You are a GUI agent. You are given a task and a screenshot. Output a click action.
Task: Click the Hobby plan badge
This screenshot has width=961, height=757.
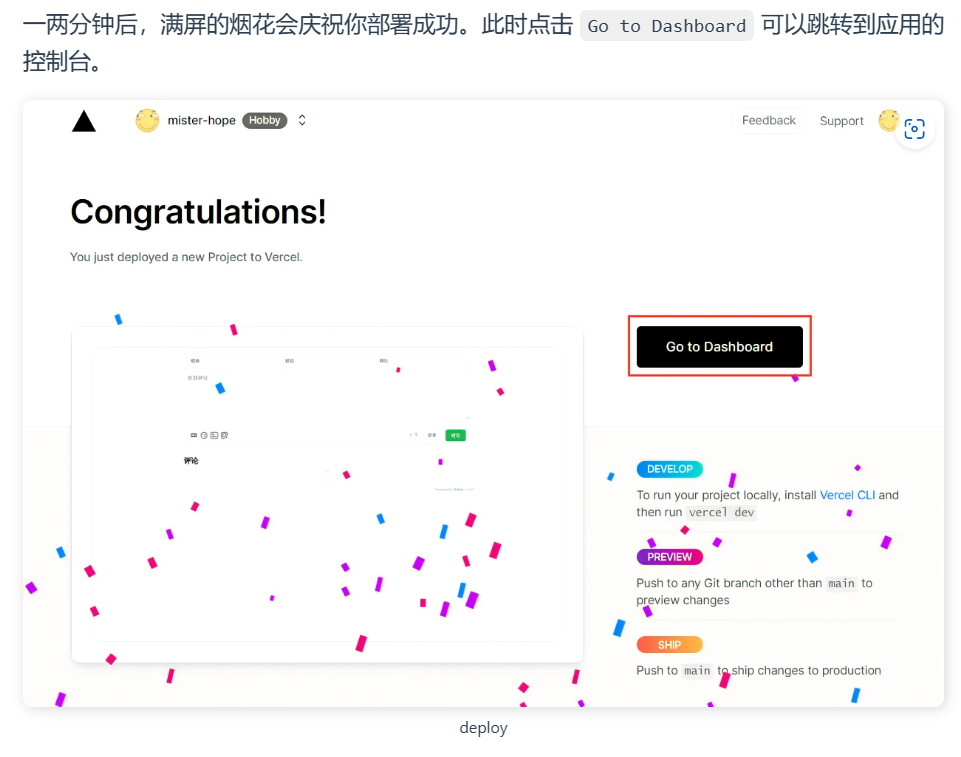coord(264,120)
